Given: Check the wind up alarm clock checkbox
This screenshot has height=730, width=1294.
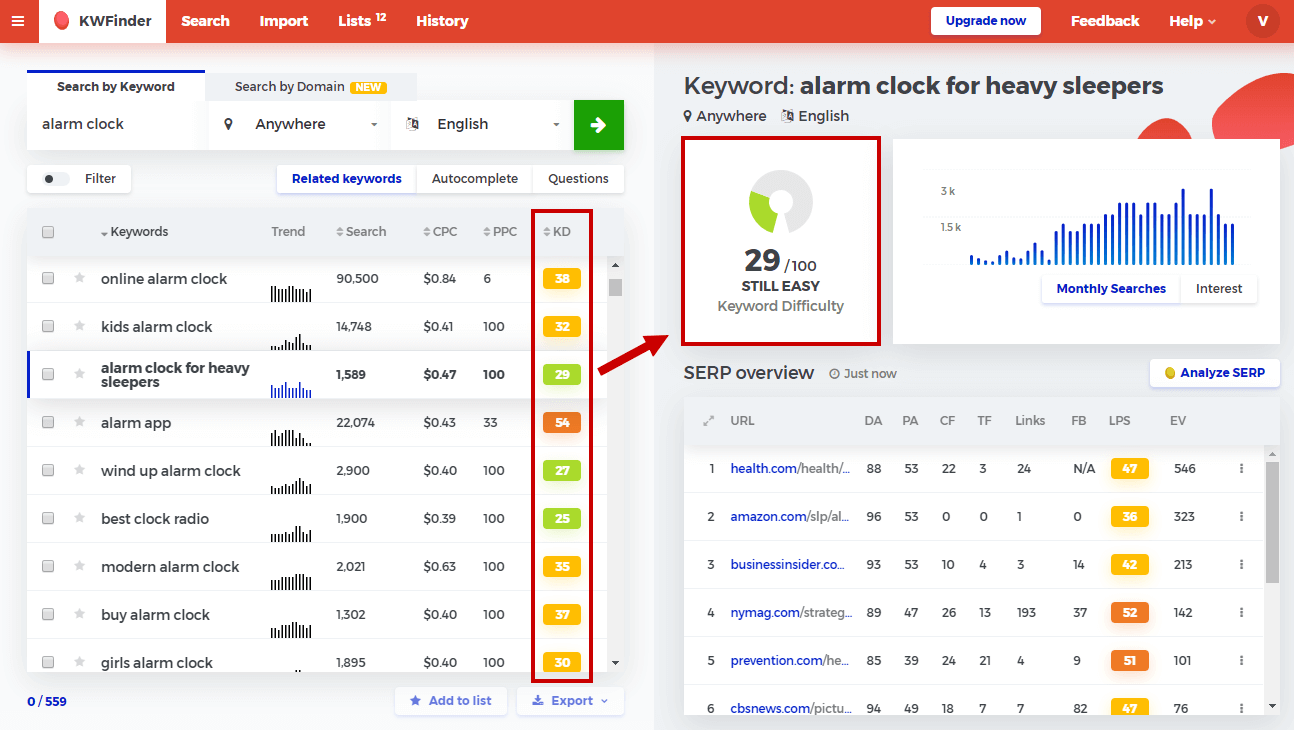Looking at the screenshot, I should tap(48, 470).
